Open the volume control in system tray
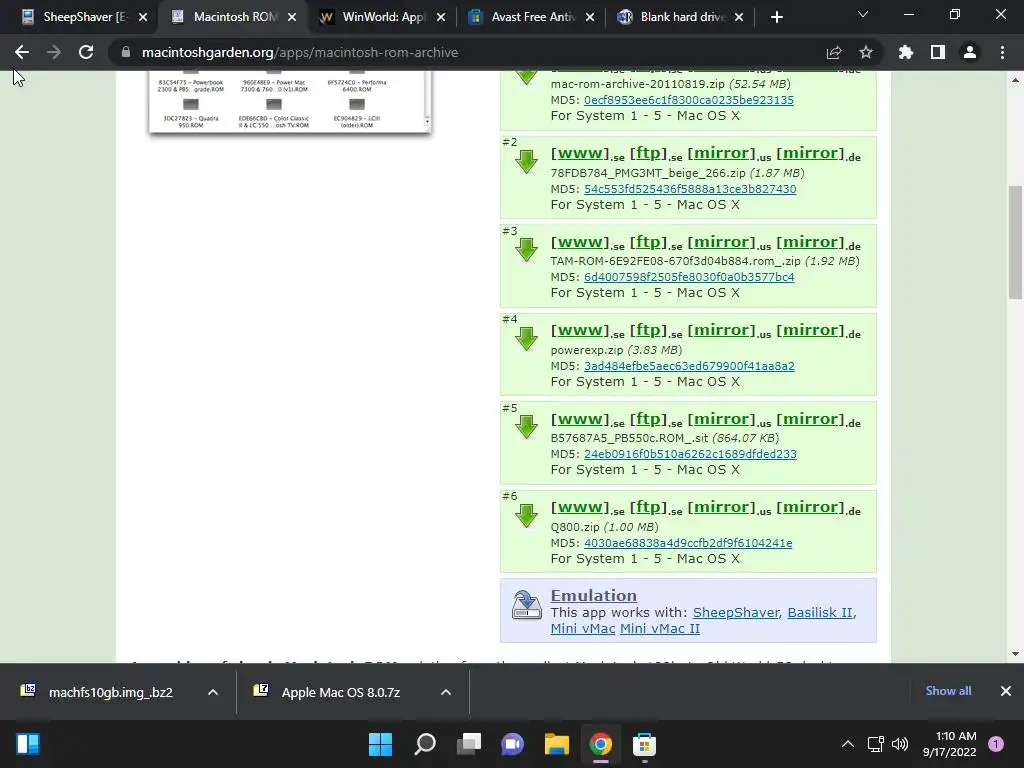The width and height of the screenshot is (1024, 768). coord(900,744)
